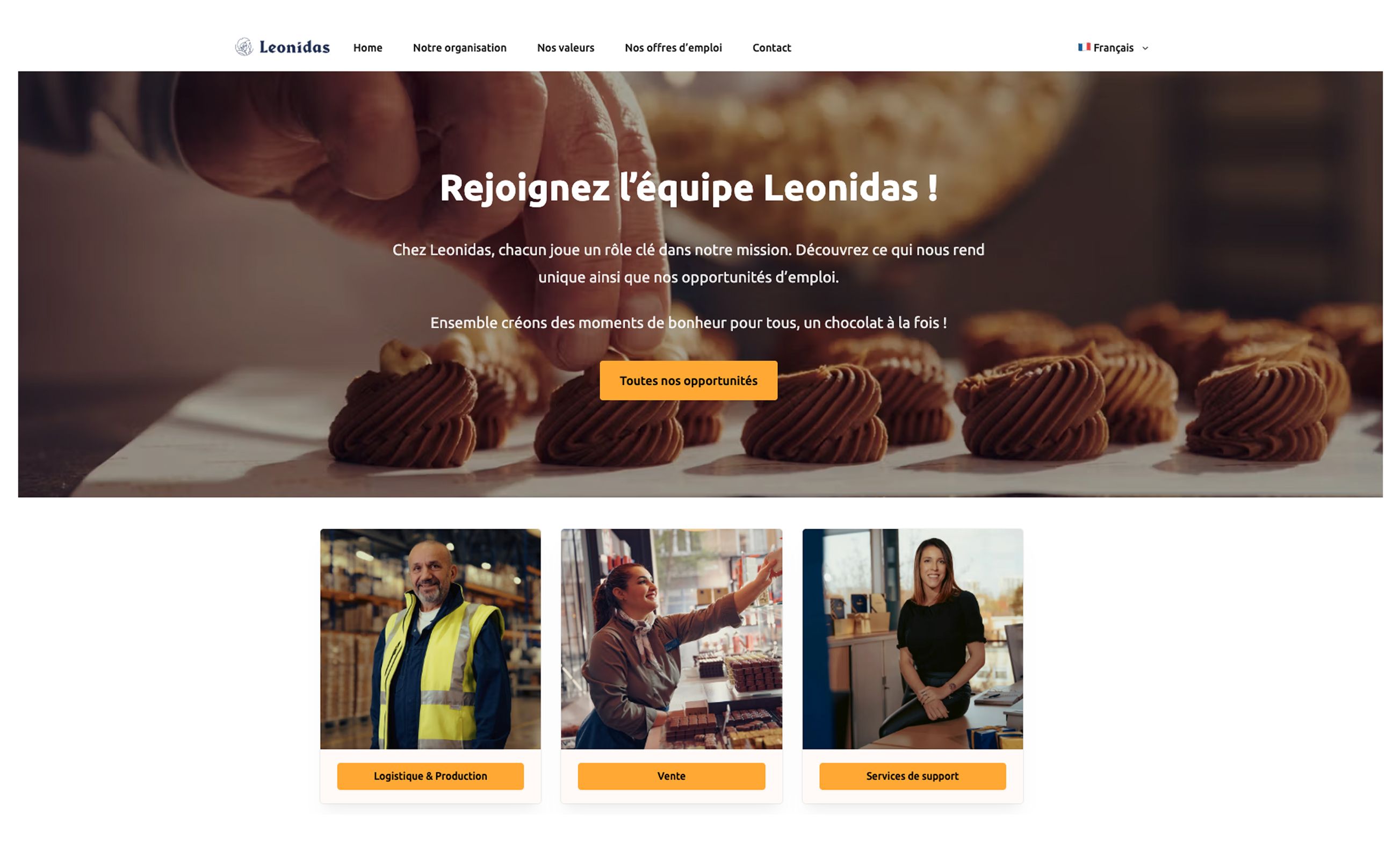Select the office woman support photo
Image resolution: width=1400 pixels, height=858 pixels.
click(x=912, y=639)
